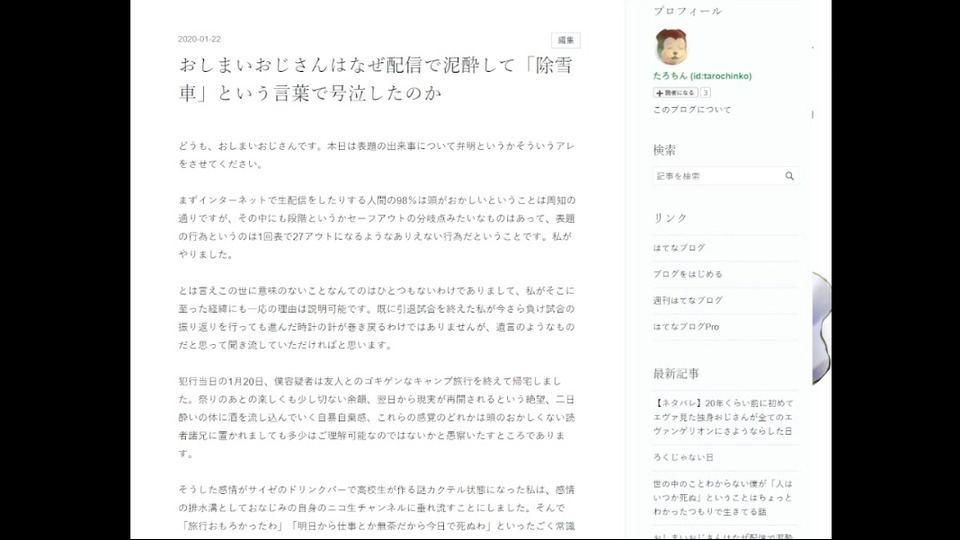Open the ブログをはじめる link

[x=688, y=274]
